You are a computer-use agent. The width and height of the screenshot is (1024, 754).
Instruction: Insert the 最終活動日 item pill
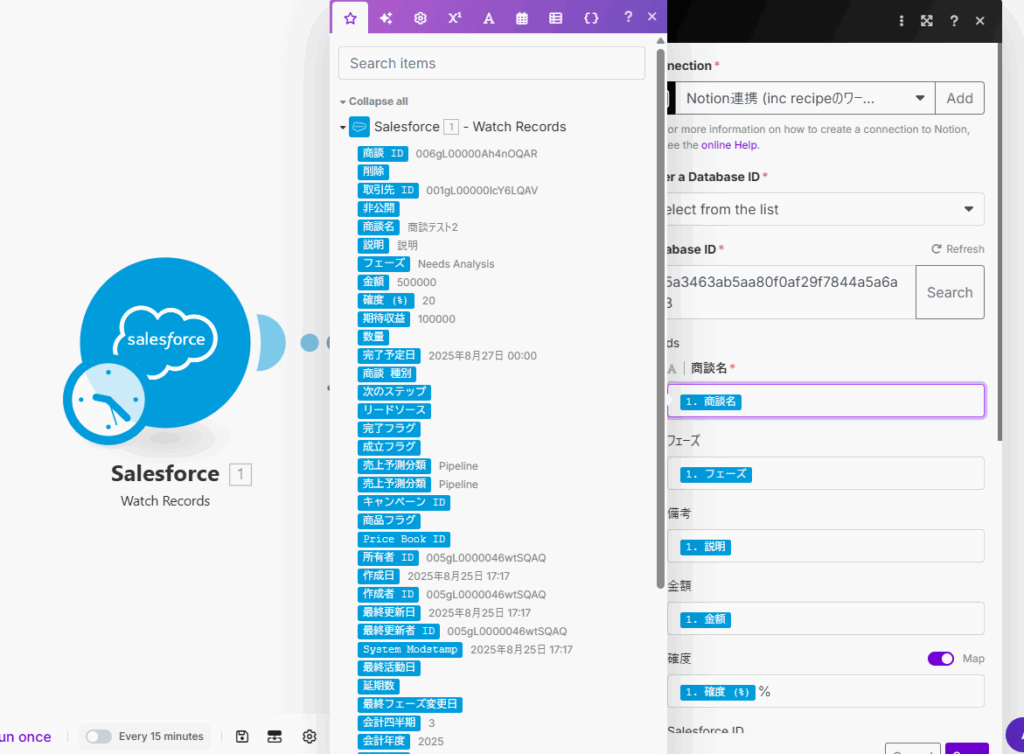click(389, 667)
